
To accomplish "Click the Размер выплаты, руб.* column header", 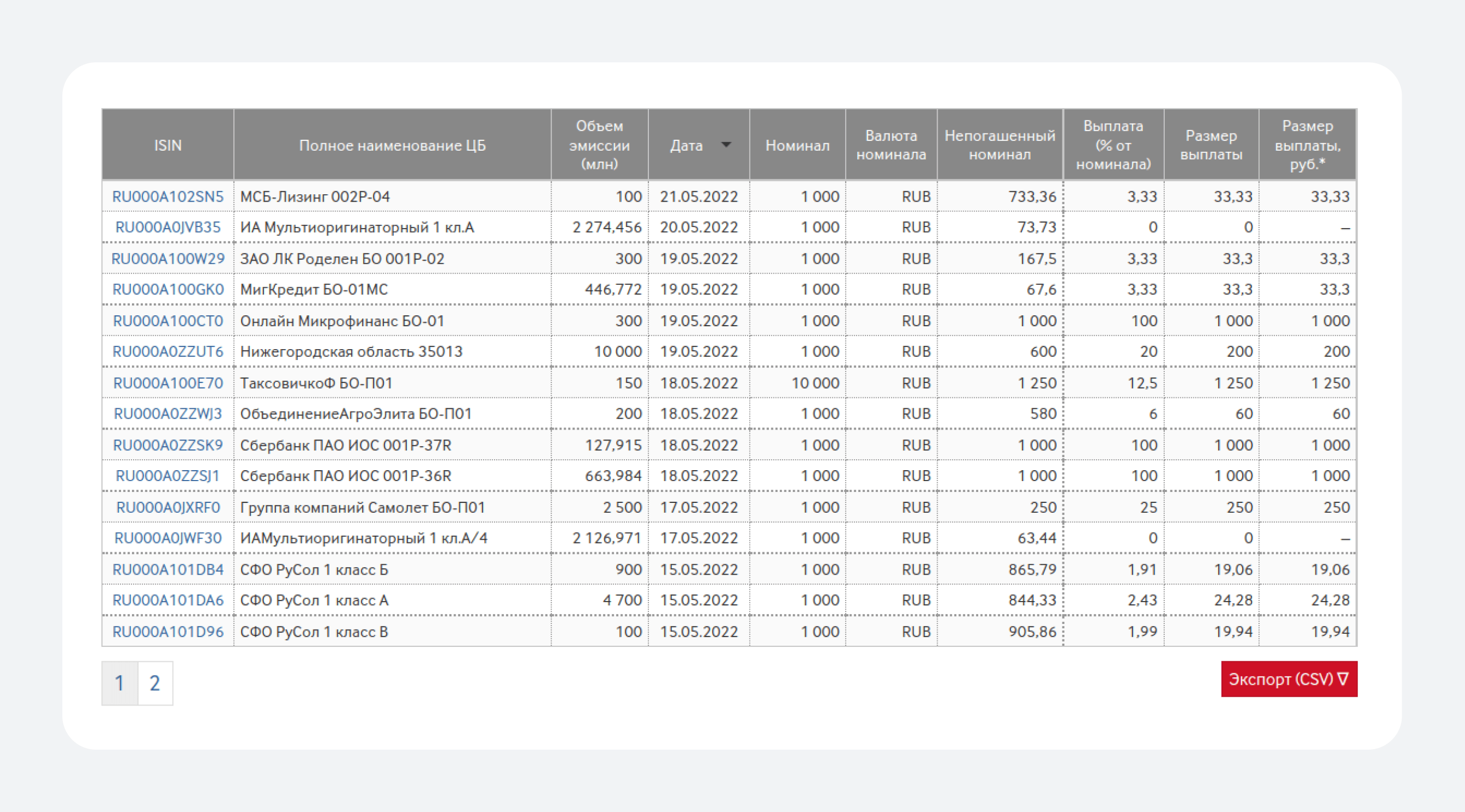I will [x=1308, y=145].
